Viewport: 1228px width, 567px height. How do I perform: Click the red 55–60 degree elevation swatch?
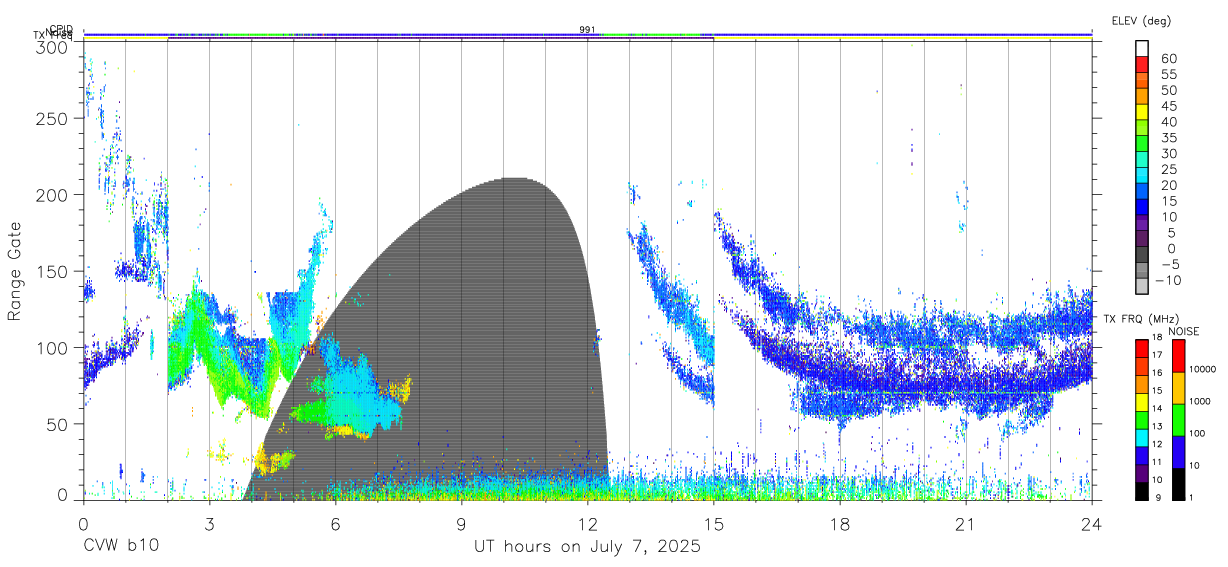click(1142, 64)
